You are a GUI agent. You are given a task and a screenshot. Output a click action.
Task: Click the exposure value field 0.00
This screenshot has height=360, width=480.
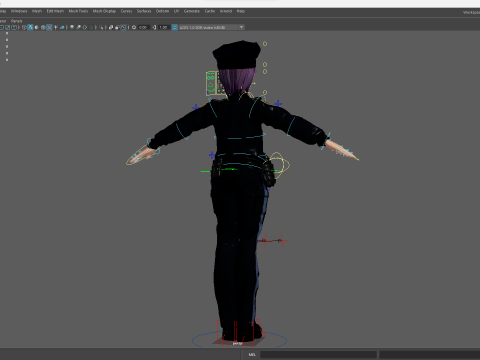(x=143, y=27)
